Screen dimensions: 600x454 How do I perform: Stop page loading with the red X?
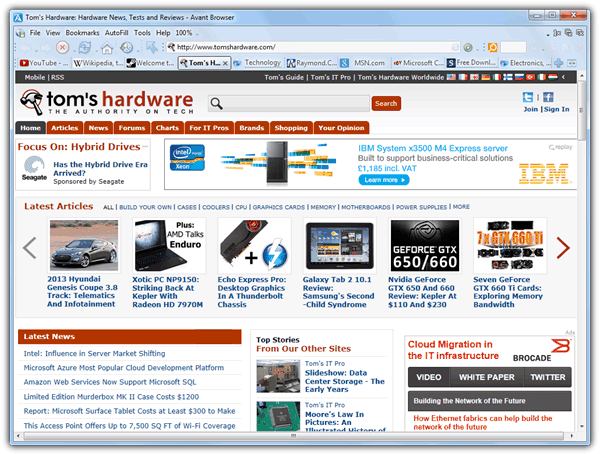pos(62,47)
